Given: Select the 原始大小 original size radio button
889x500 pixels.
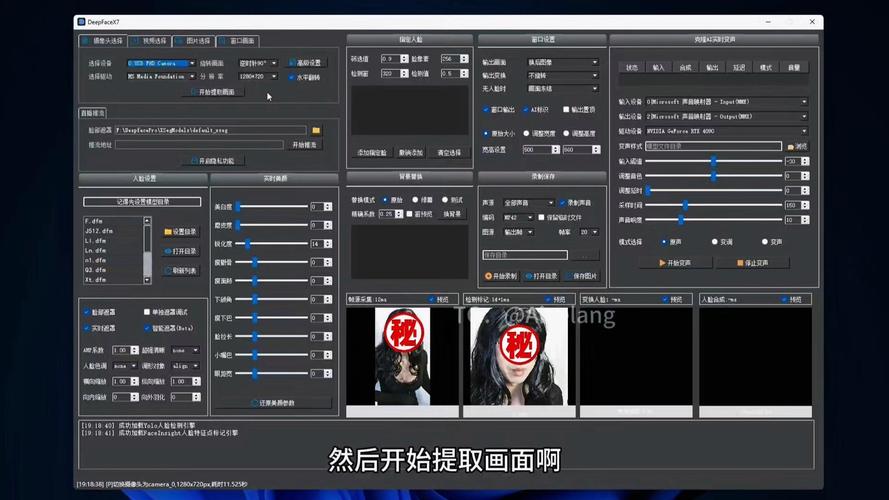Looking at the screenshot, I should [486, 134].
